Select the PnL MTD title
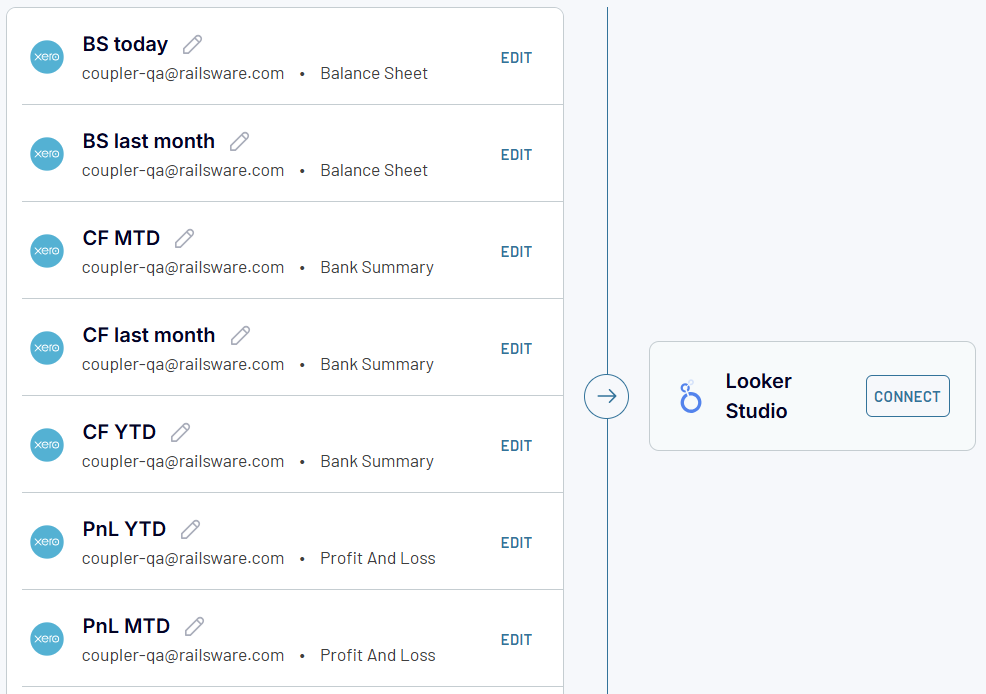This screenshot has height=694, width=986. click(x=126, y=625)
